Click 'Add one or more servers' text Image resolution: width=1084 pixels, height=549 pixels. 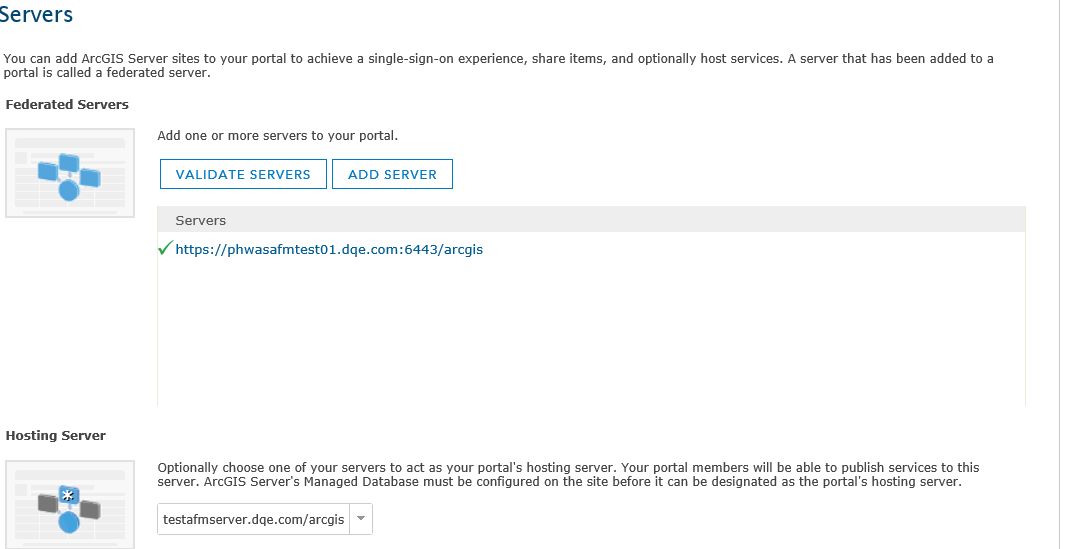click(277, 136)
